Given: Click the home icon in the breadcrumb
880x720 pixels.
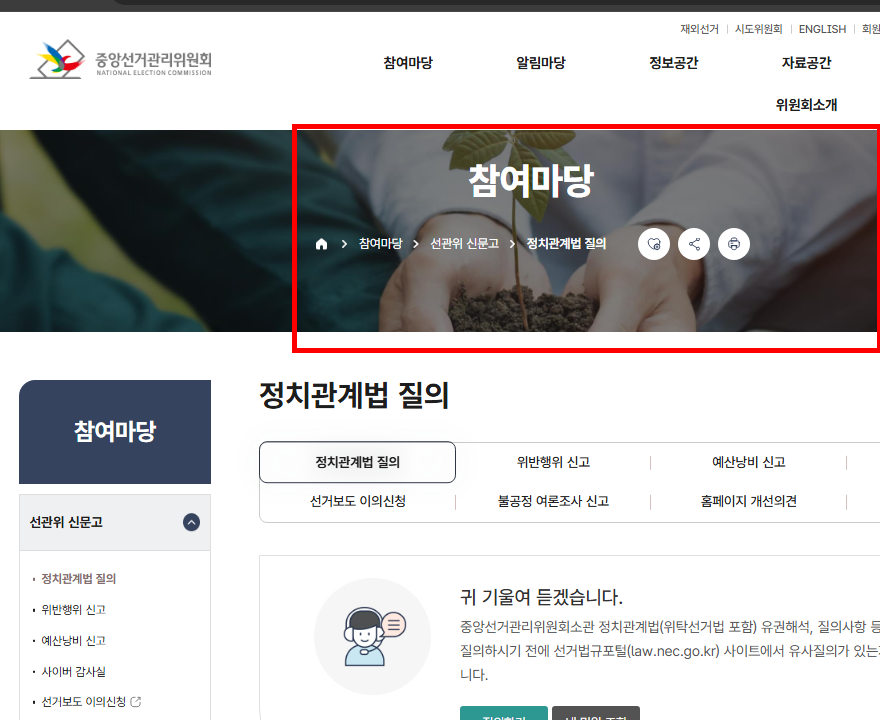Looking at the screenshot, I should 321,243.
